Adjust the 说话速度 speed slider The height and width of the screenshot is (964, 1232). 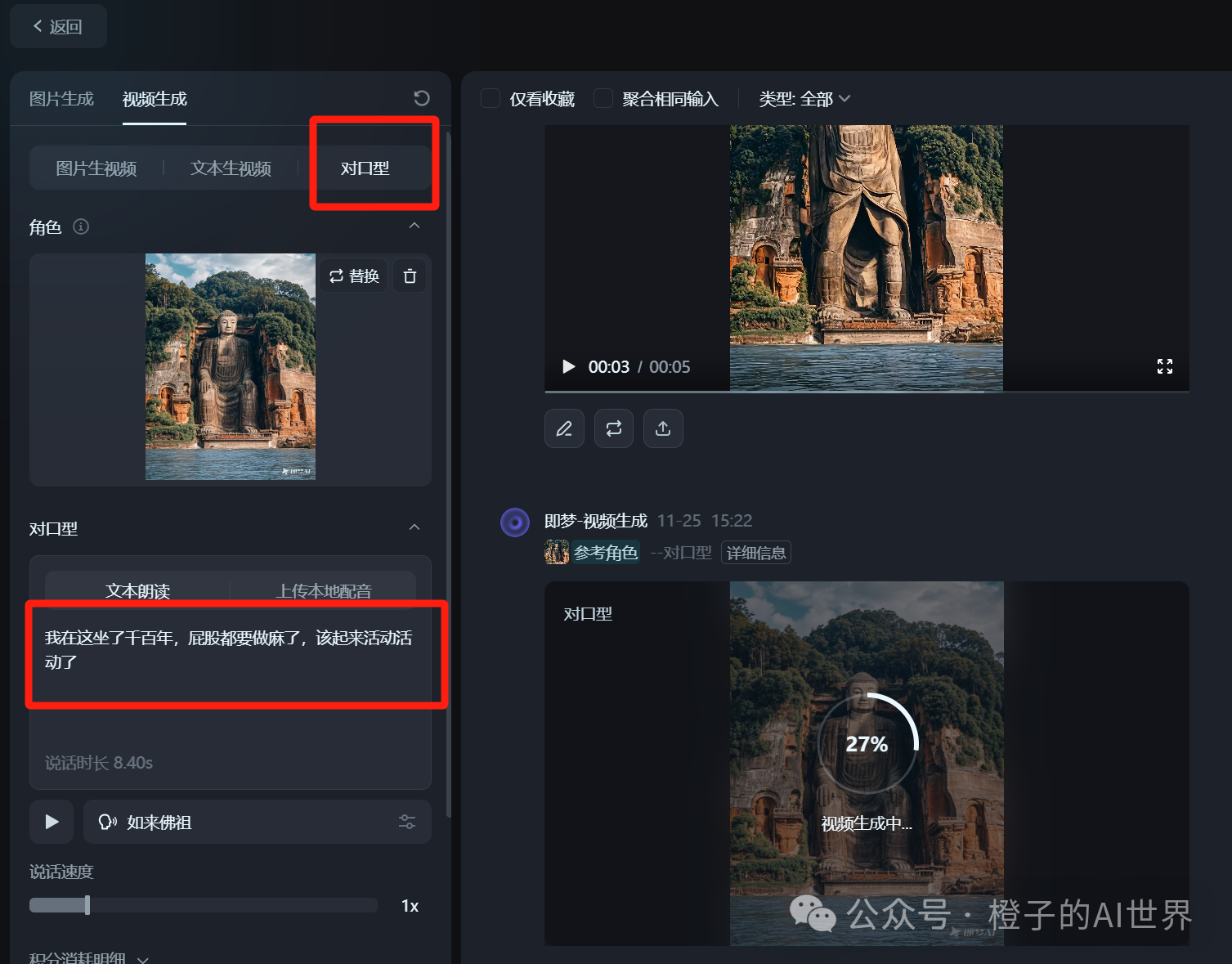coord(87,905)
